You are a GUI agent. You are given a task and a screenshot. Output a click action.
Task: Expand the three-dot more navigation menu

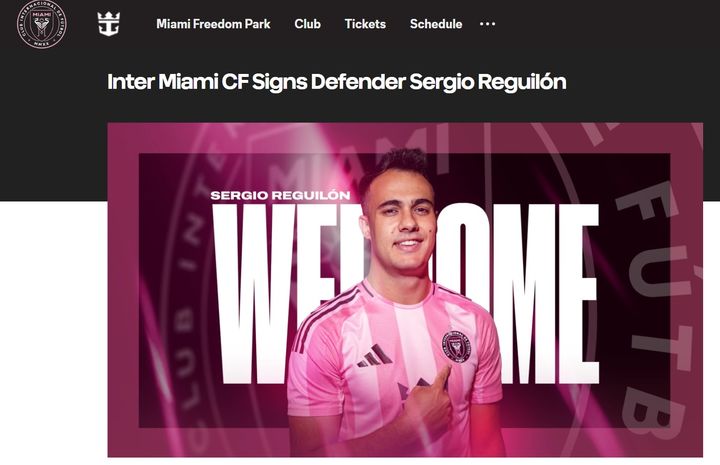click(x=487, y=23)
